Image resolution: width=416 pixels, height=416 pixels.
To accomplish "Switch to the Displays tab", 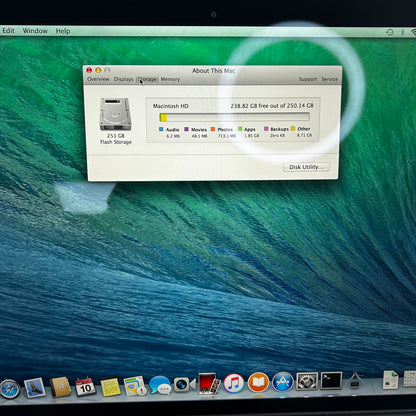I will click(123, 79).
